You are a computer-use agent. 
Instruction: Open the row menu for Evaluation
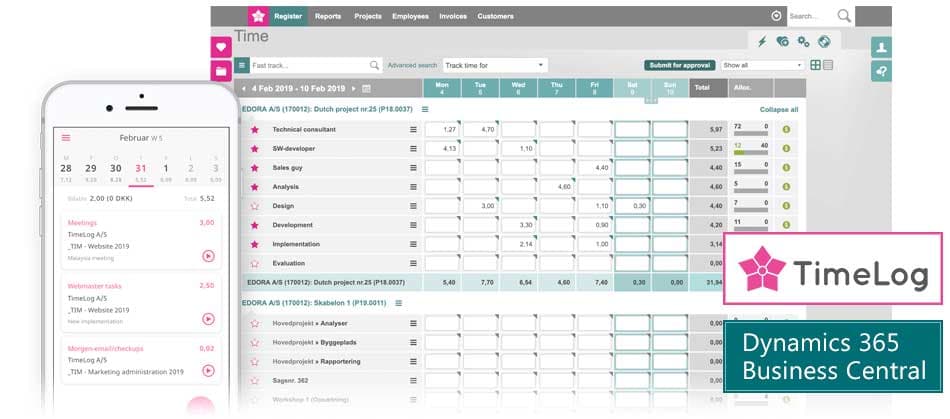click(413, 263)
